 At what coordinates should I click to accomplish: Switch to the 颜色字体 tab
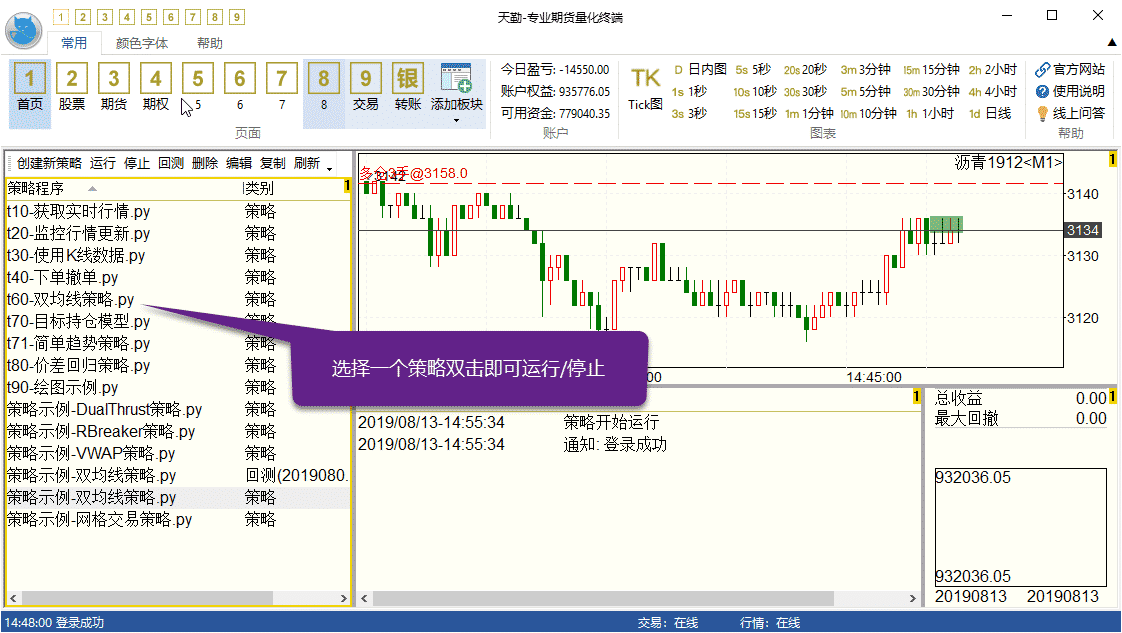[x=141, y=43]
